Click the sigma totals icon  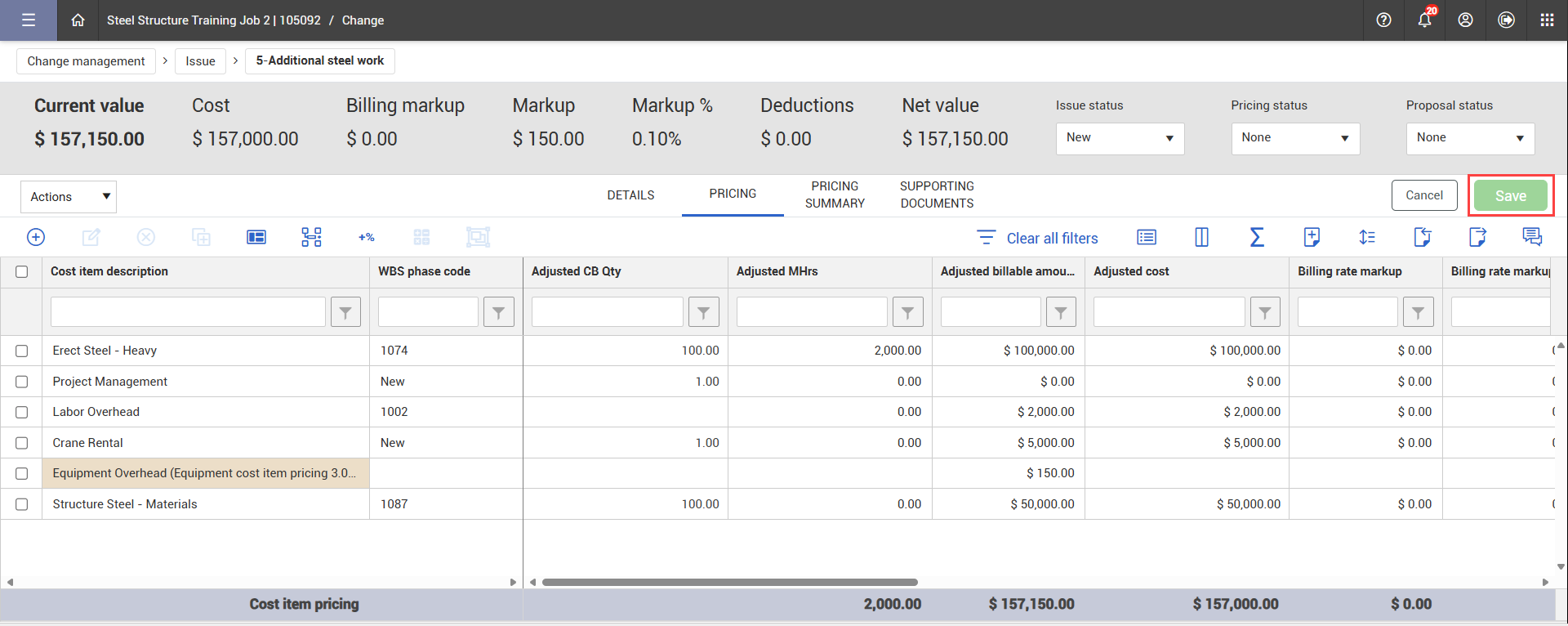[1257, 237]
